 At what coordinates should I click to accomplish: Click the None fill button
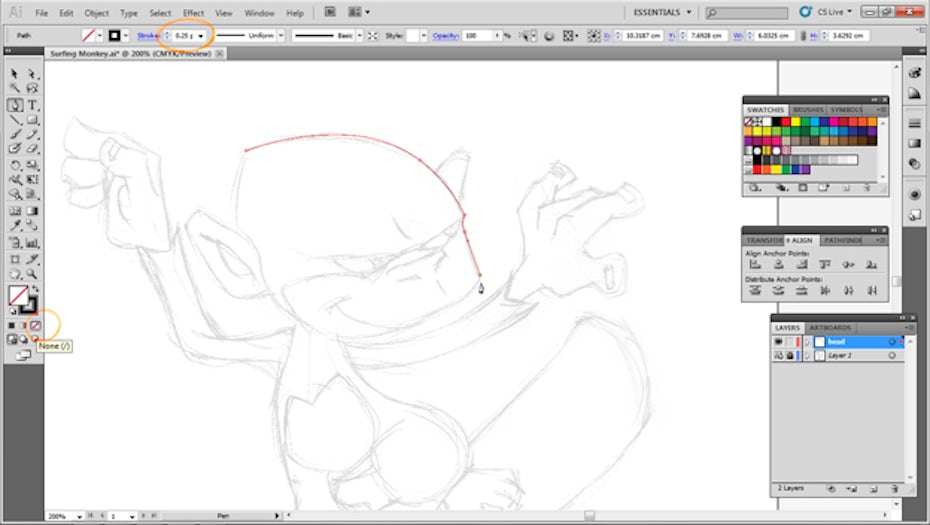36,326
